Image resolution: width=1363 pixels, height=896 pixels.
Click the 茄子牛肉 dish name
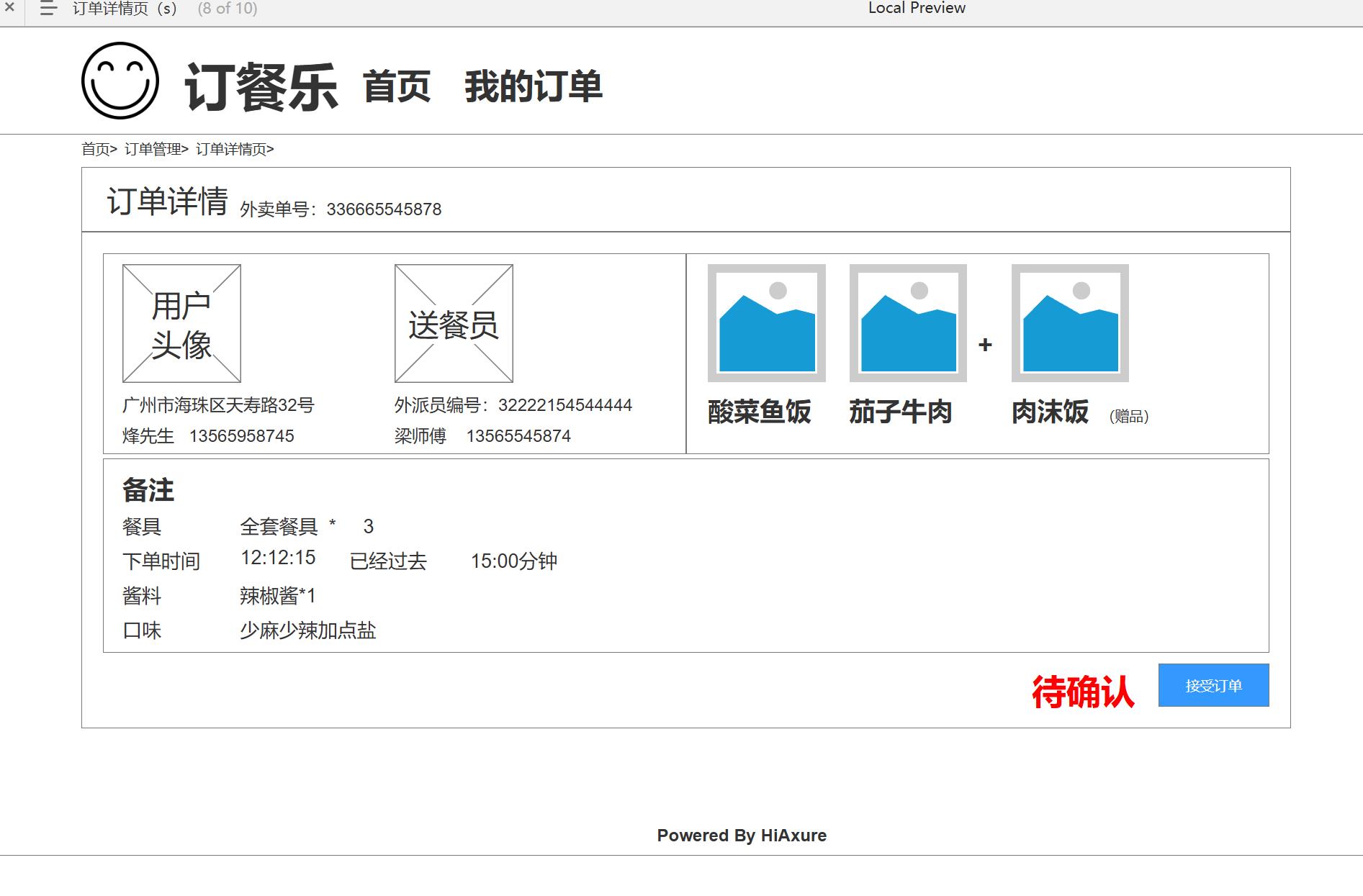tap(901, 412)
